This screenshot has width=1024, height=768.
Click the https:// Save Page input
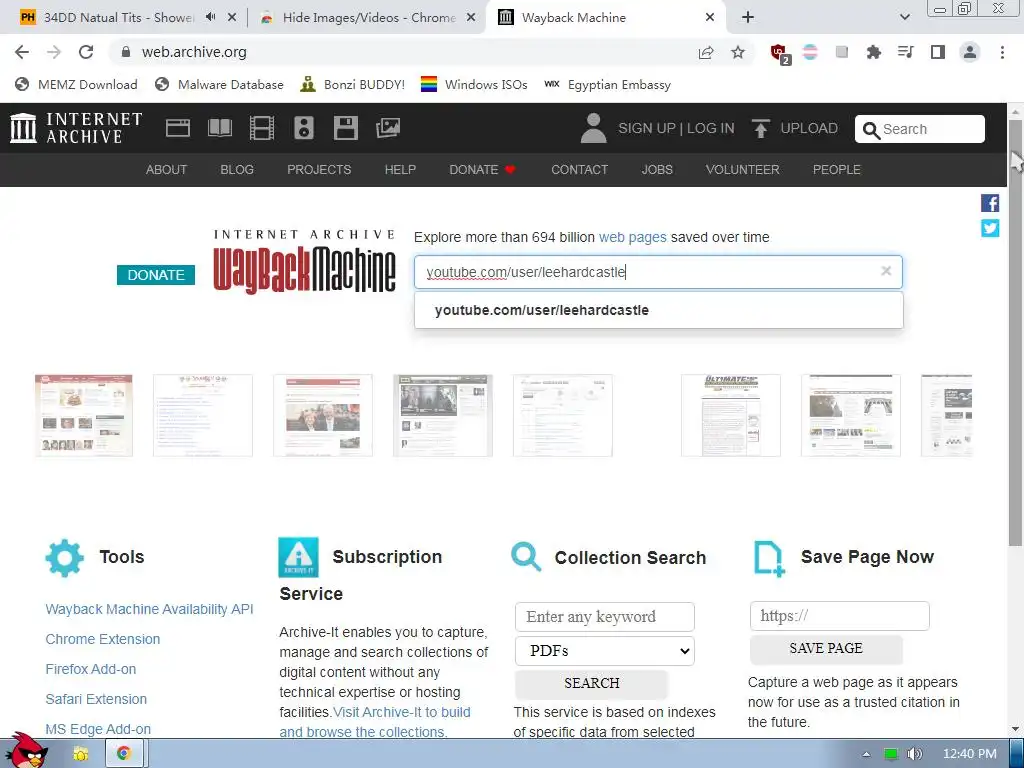pos(839,616)
